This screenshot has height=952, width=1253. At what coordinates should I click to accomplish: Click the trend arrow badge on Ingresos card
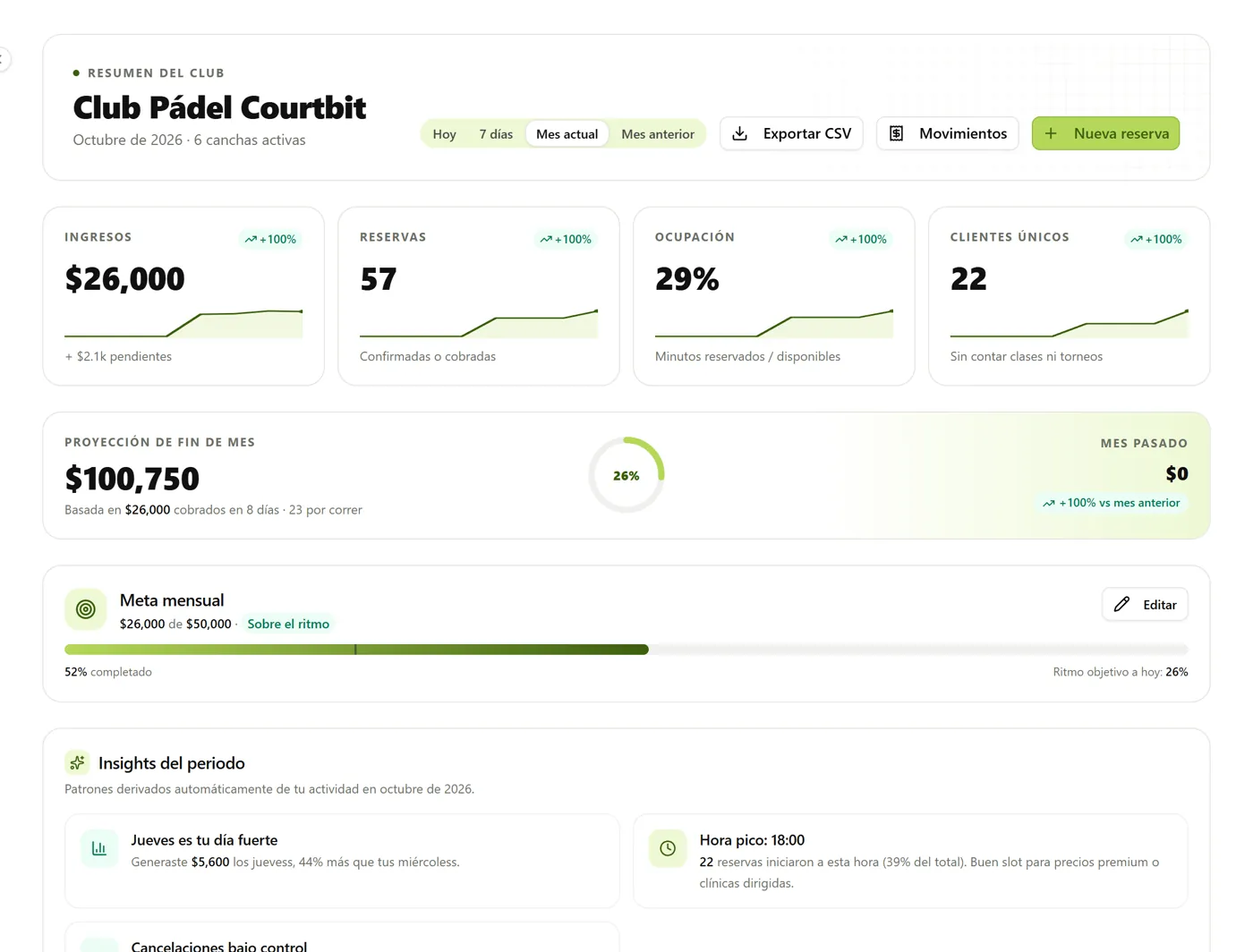coord(270,239)
